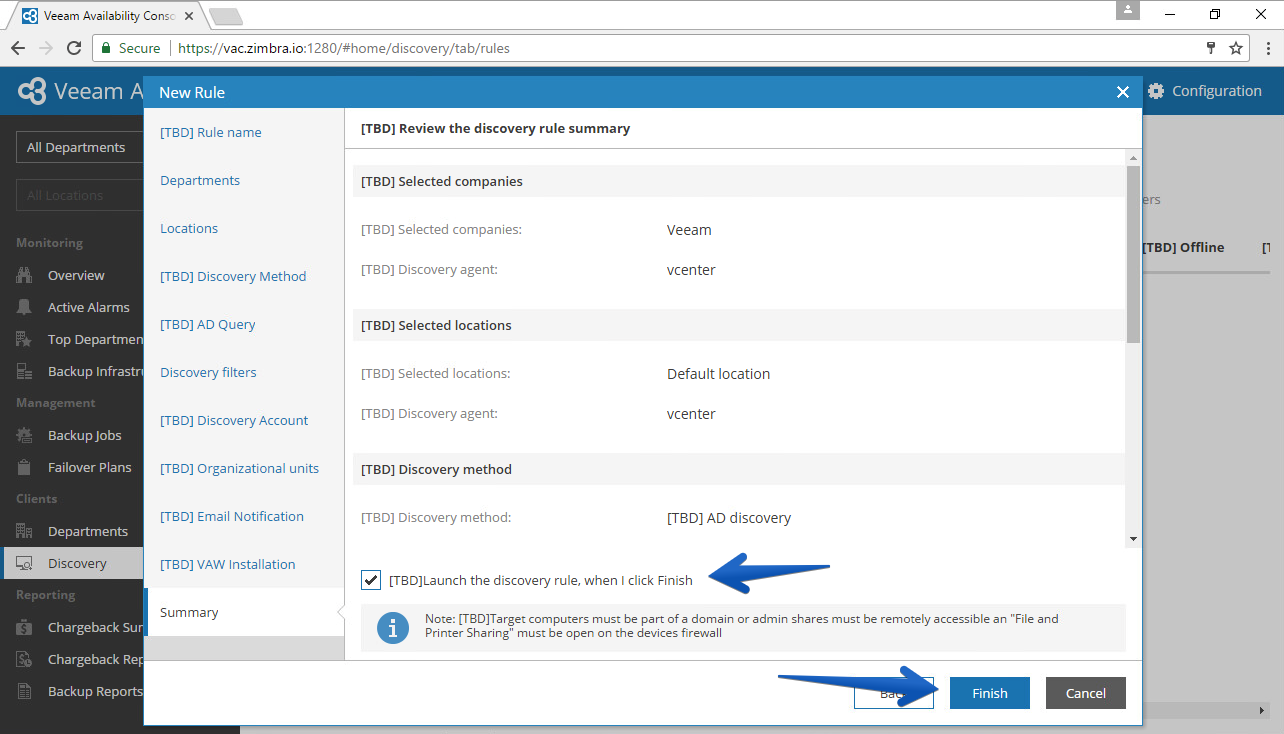1284x734 pixels.
Task: Open a new browser tab
Action: (226, 17)
